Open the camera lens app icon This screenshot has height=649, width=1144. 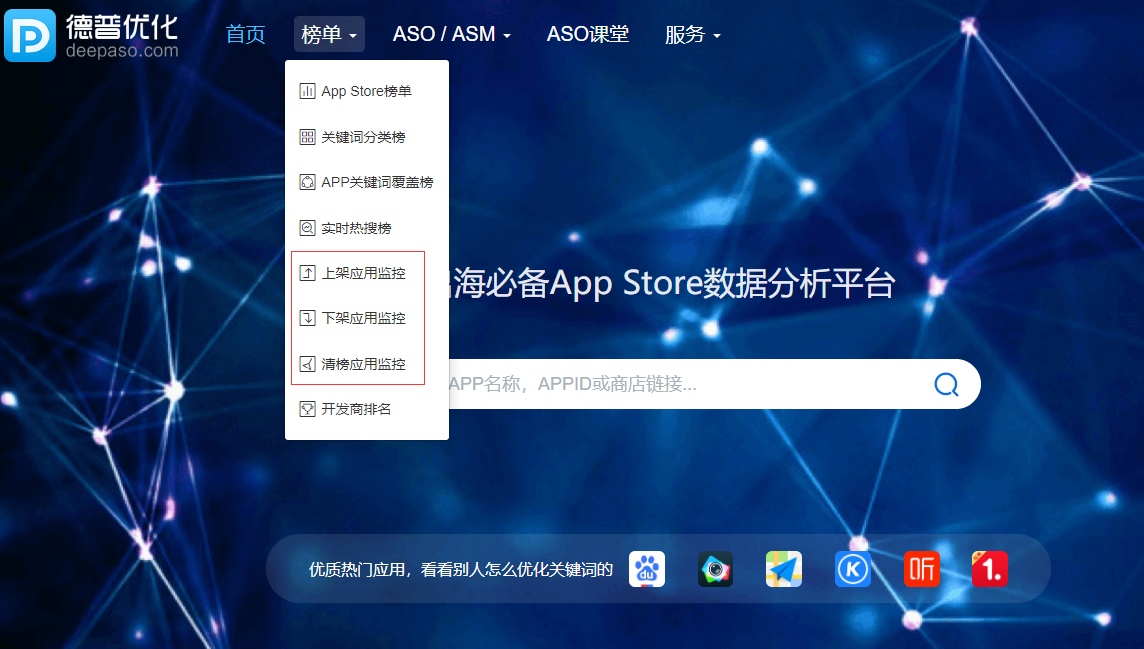coord(715,569)
